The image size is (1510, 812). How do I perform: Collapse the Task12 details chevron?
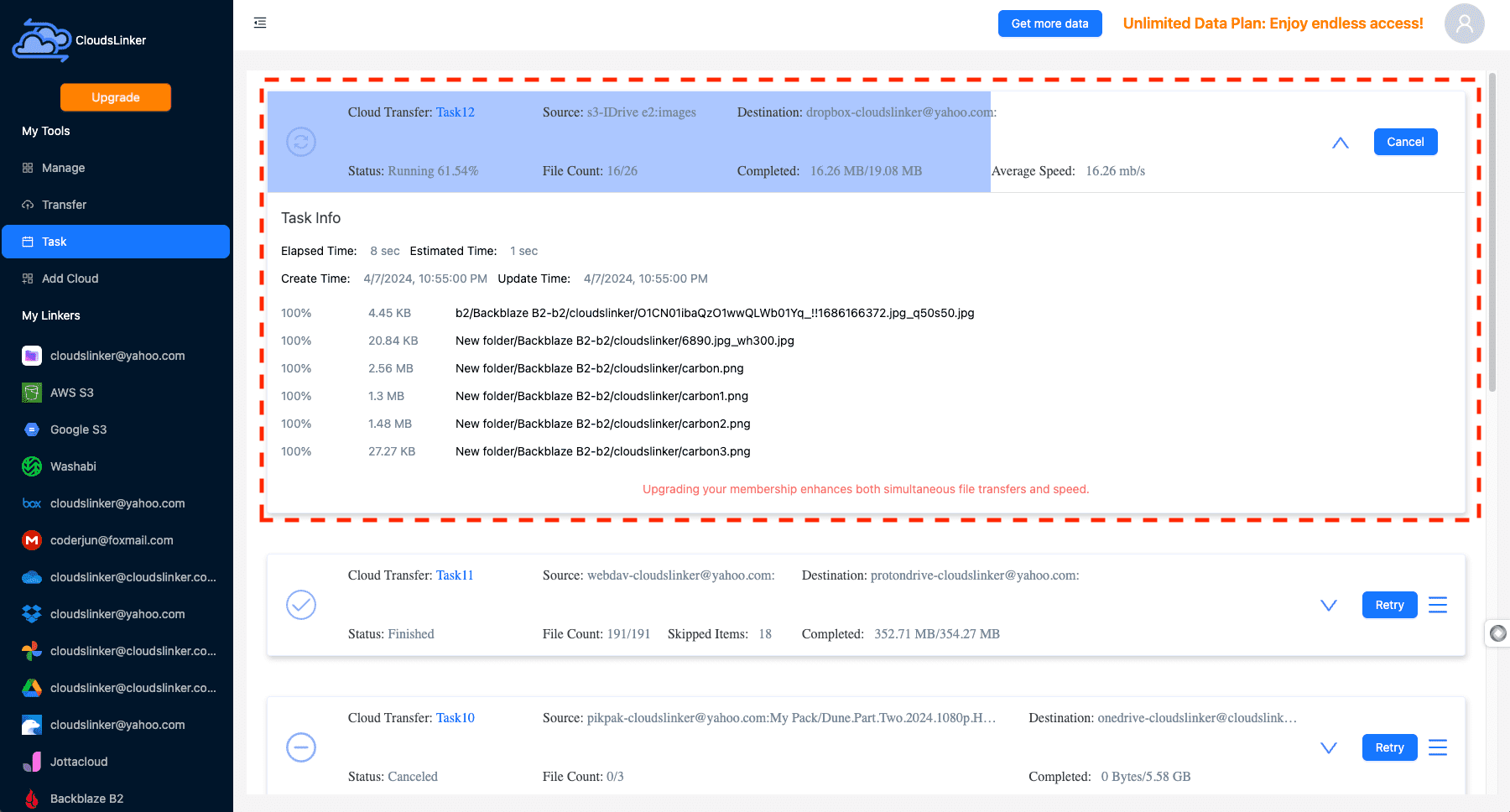[1341, 143]
